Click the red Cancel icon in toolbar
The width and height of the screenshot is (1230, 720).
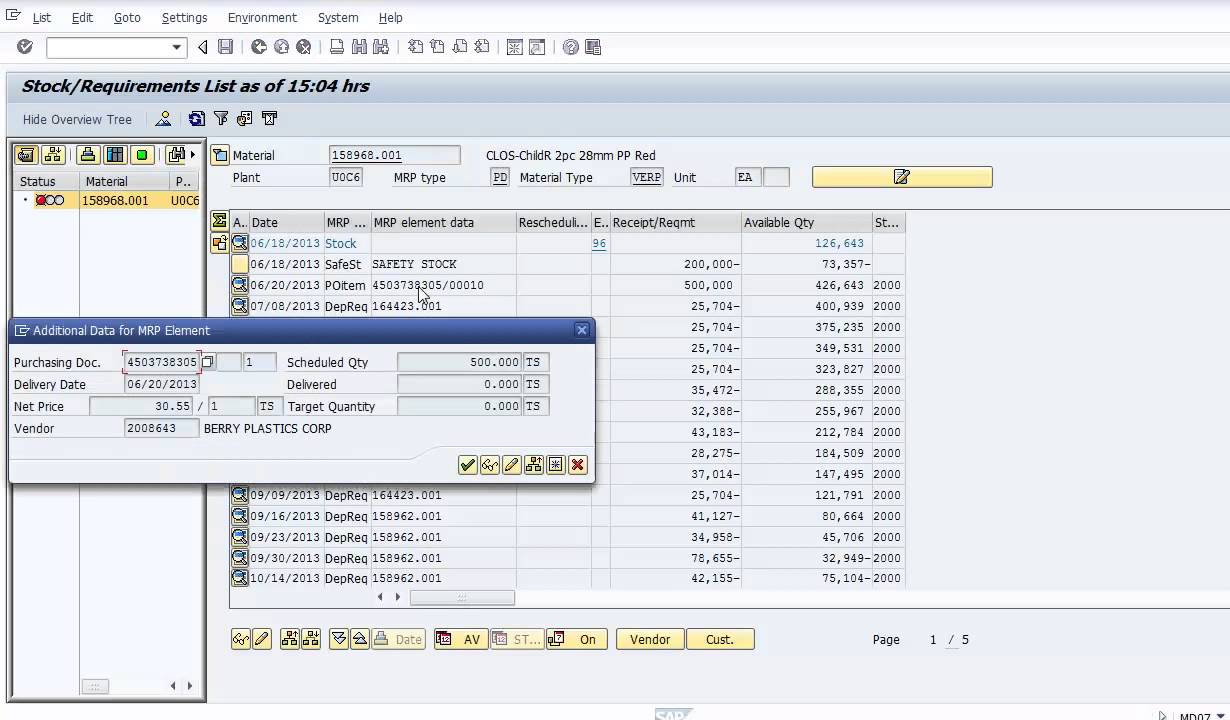[x=303, y=47]
